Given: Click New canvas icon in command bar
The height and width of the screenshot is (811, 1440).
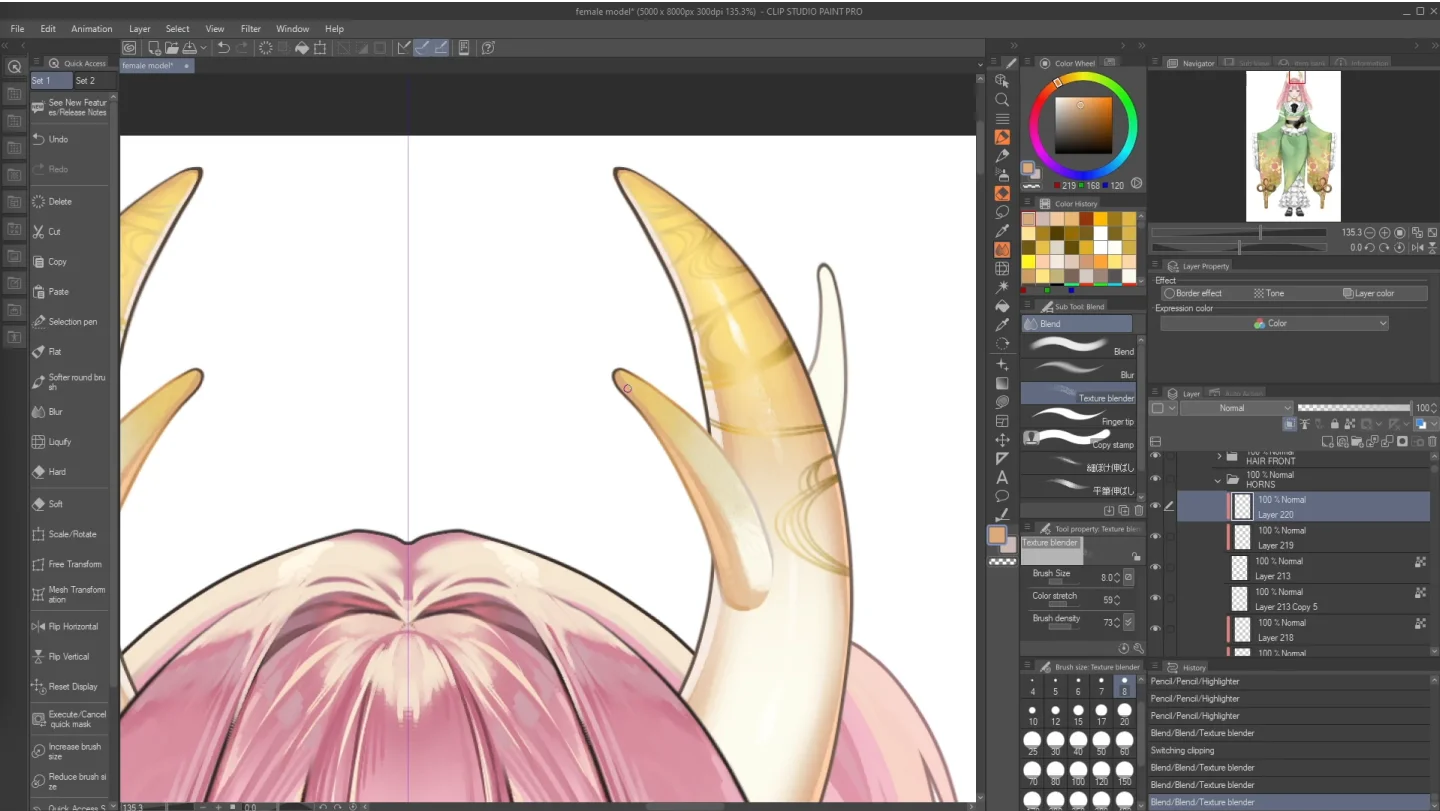Looking at the screenshot, I should [x=154, y=47].
